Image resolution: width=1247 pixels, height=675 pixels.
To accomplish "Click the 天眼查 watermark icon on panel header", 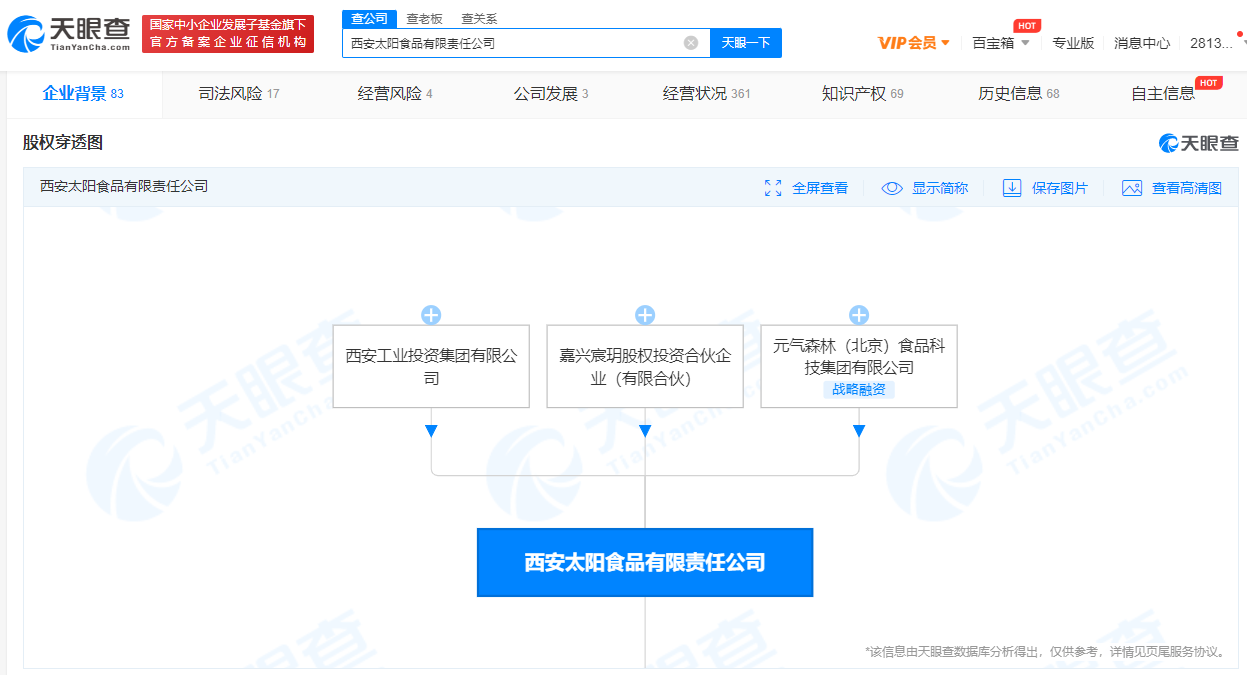I will (1170, 143).
